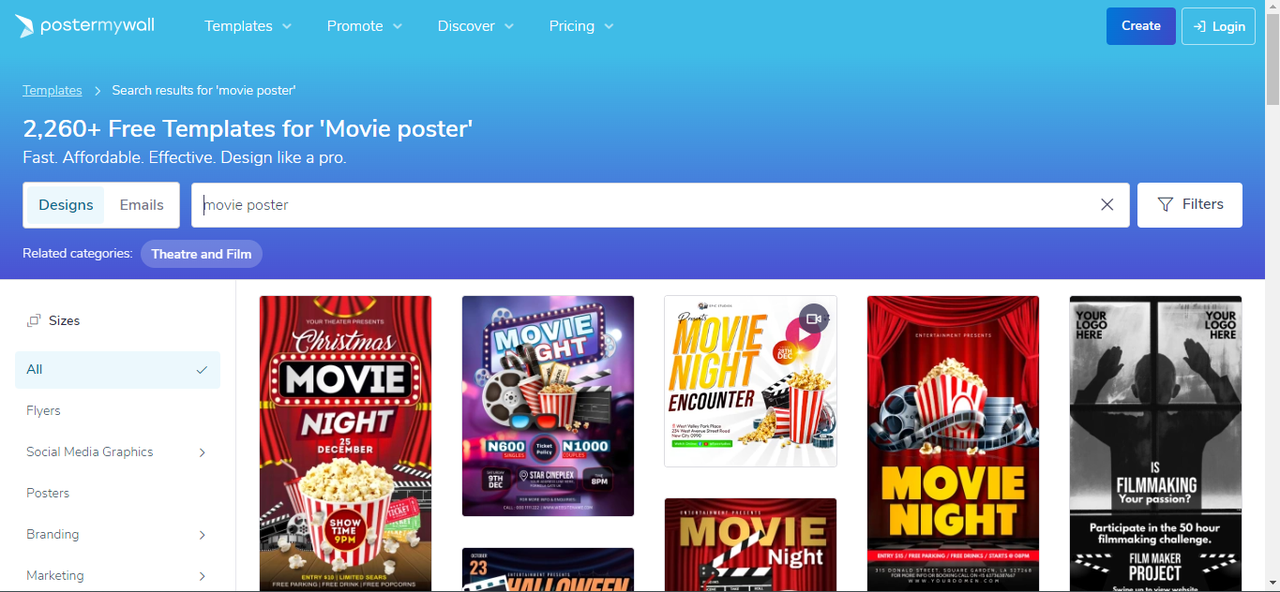Open the Discover navigation menu
Screen dimensions: 1280x592
pos(475,26)
